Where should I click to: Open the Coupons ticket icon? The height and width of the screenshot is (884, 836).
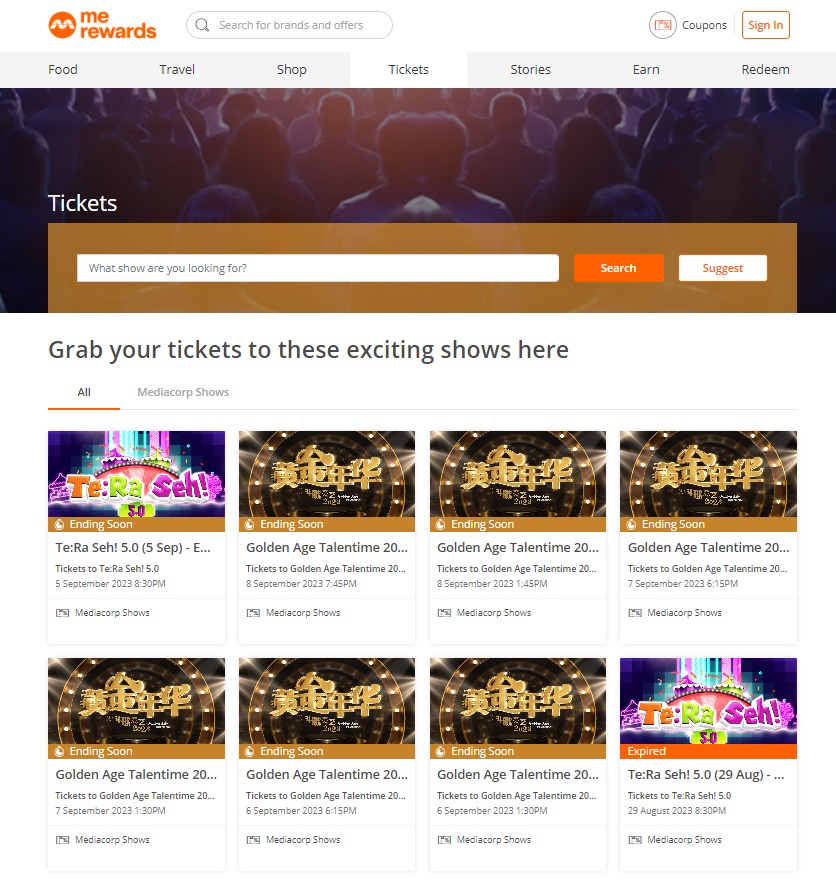click(x=662, y=25)
